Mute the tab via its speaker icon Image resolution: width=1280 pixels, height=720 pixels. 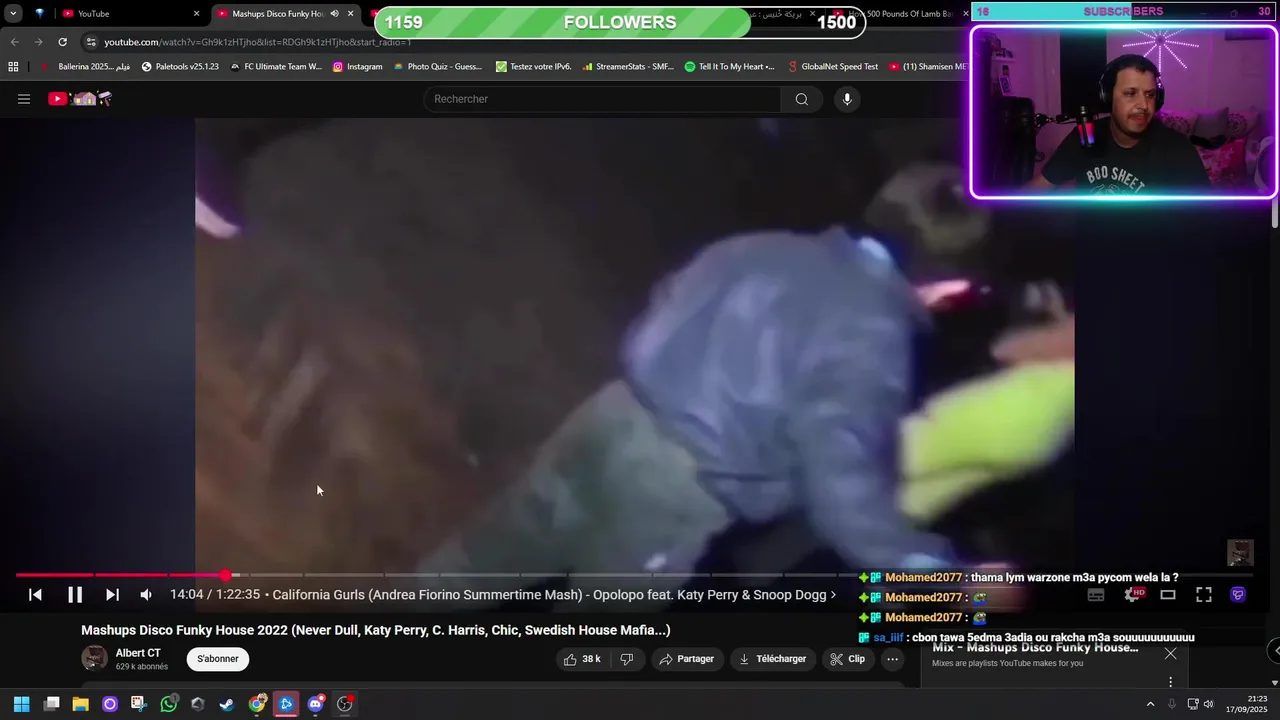point(334,13)
